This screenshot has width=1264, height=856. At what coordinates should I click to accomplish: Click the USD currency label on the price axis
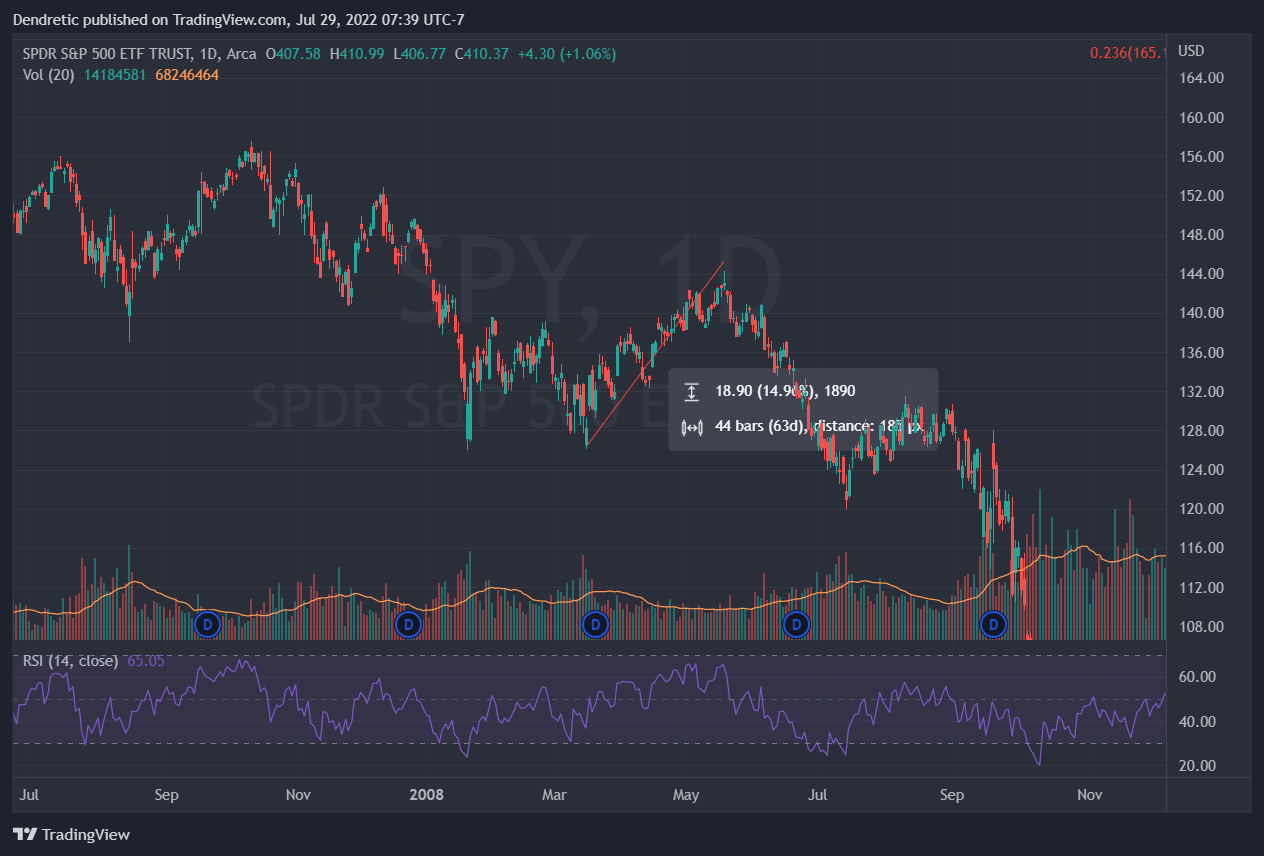coord(1190,51)
